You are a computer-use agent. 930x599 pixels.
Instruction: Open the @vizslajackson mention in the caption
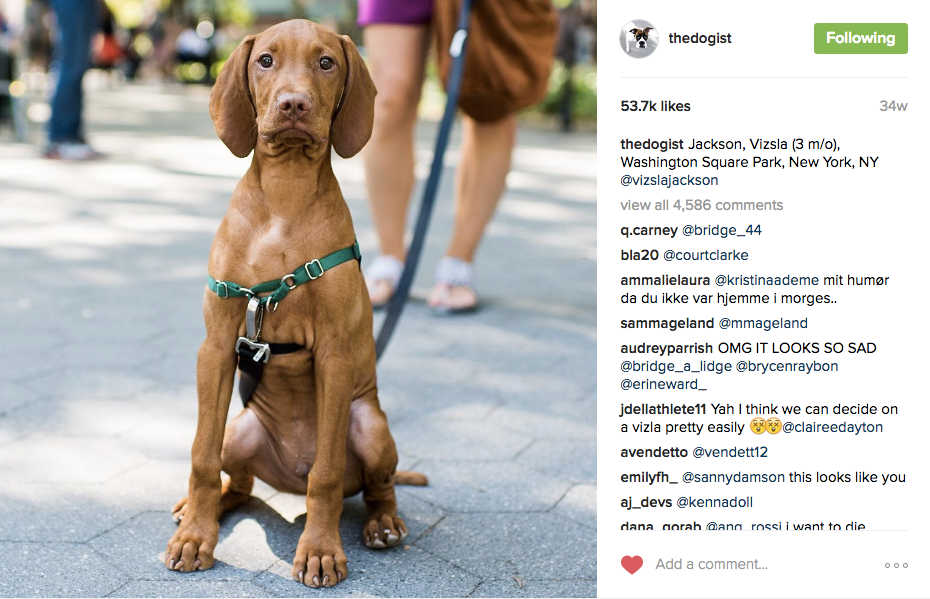[669, 180]
